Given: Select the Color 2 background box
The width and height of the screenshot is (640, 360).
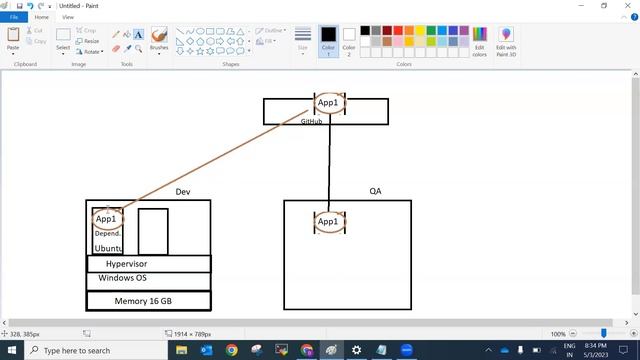Looking at the screenshot, I should (x=349, y=42).
